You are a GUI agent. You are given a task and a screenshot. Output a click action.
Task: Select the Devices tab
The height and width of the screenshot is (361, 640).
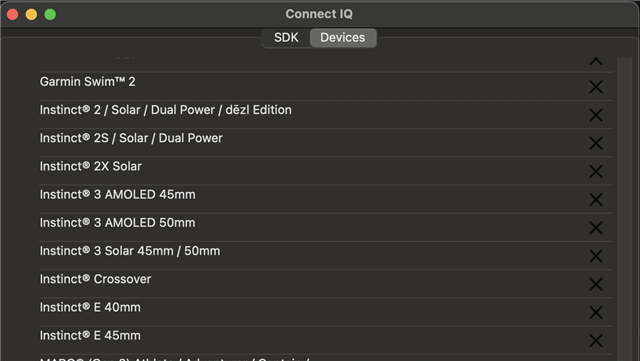[343, 38]
